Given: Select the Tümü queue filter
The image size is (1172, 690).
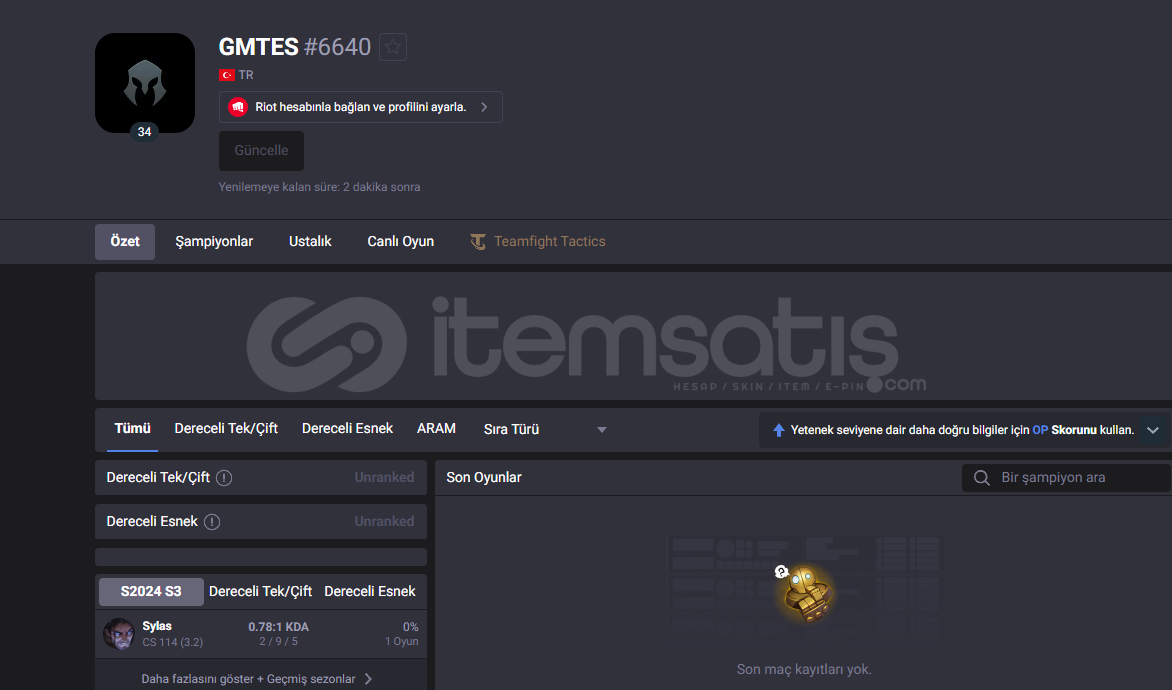Looking at the screenshot, I should (132, 428).
